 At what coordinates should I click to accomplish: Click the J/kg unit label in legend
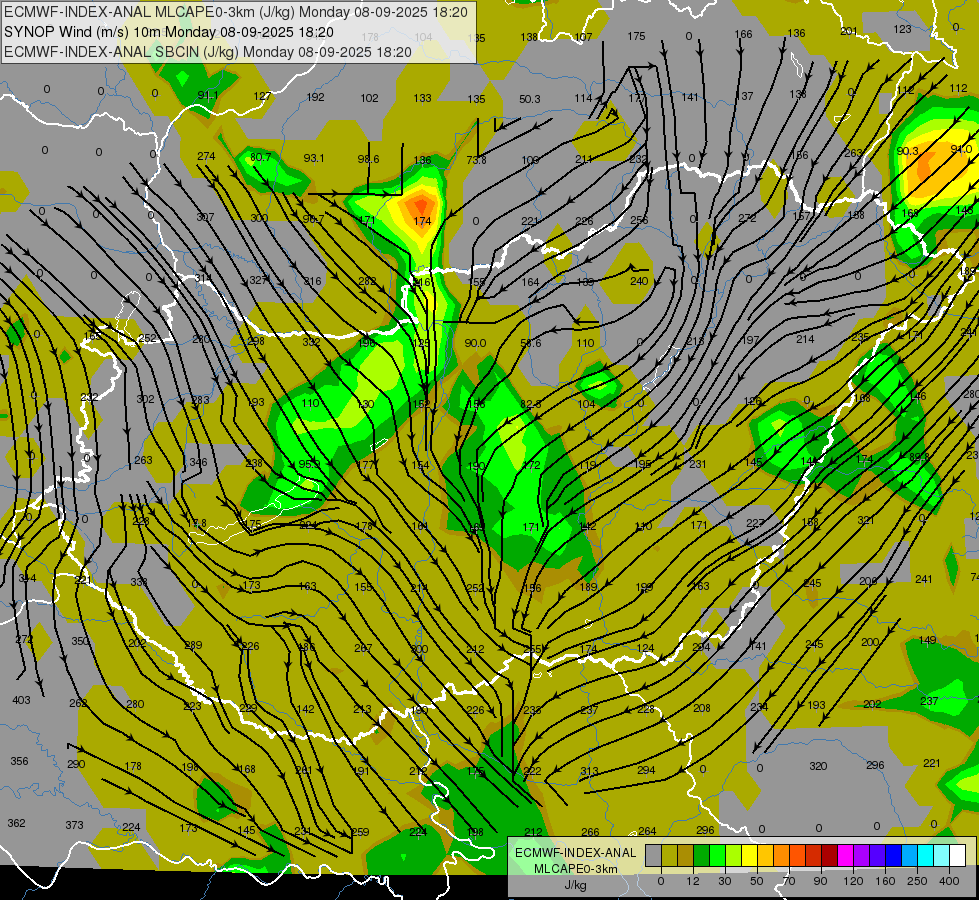(575, 885)
